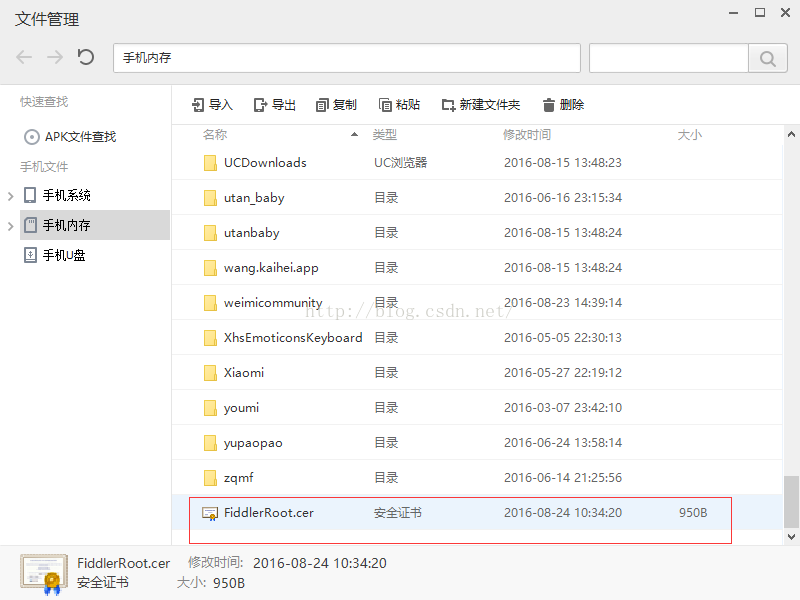Select 手机系统 in the sidebar
800x600 pixels.
(58, 195)
